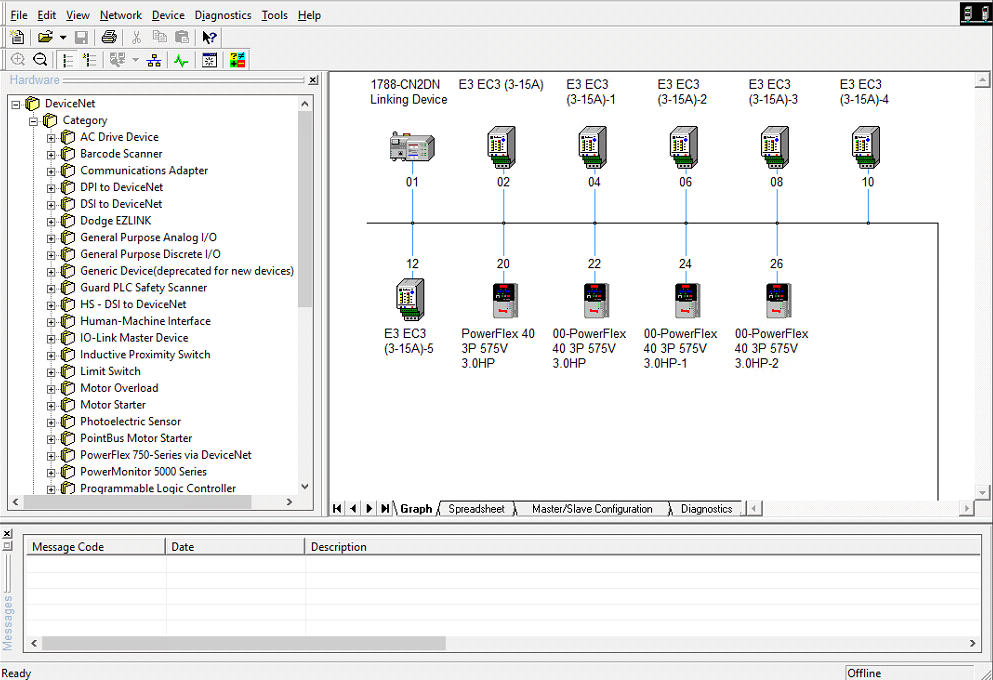Select the E3 EC3 (3-15A)-2 device node 06
993x680 pixels.
click(684, 147)
